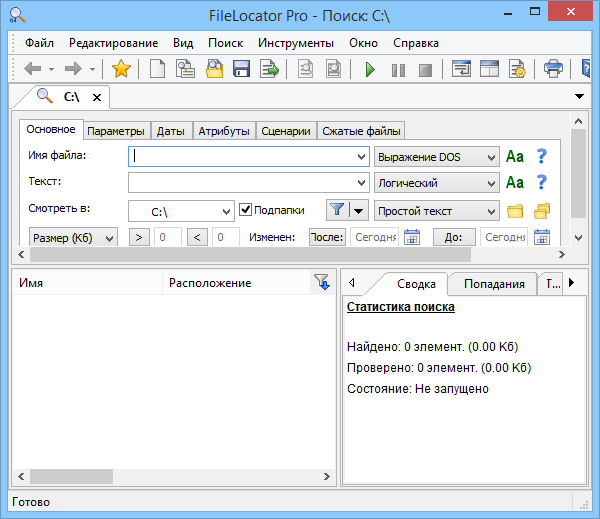Open the Инструменты menu
The width and height of the screenshot is (600, 519).
point(295,43)
